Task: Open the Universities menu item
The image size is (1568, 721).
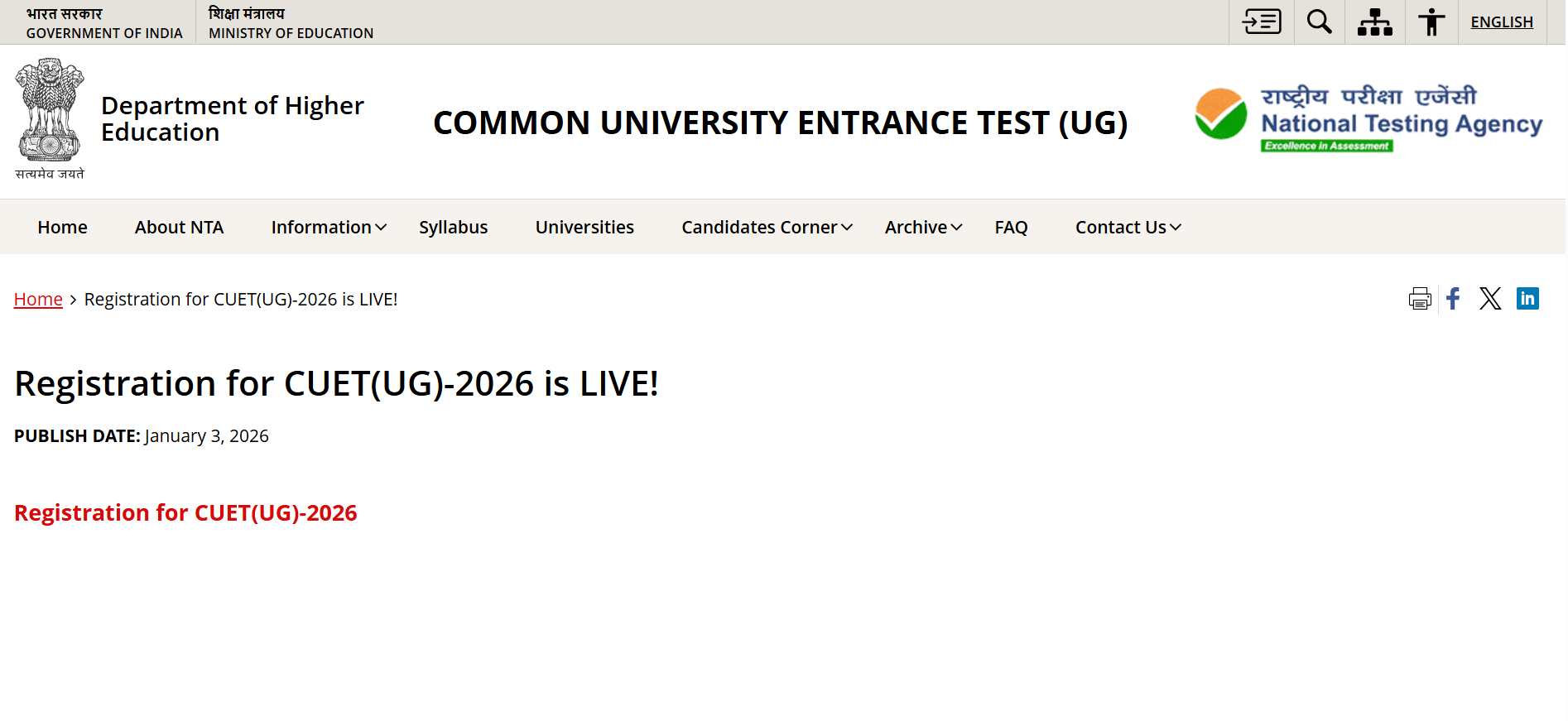Action: coord(584,228)
